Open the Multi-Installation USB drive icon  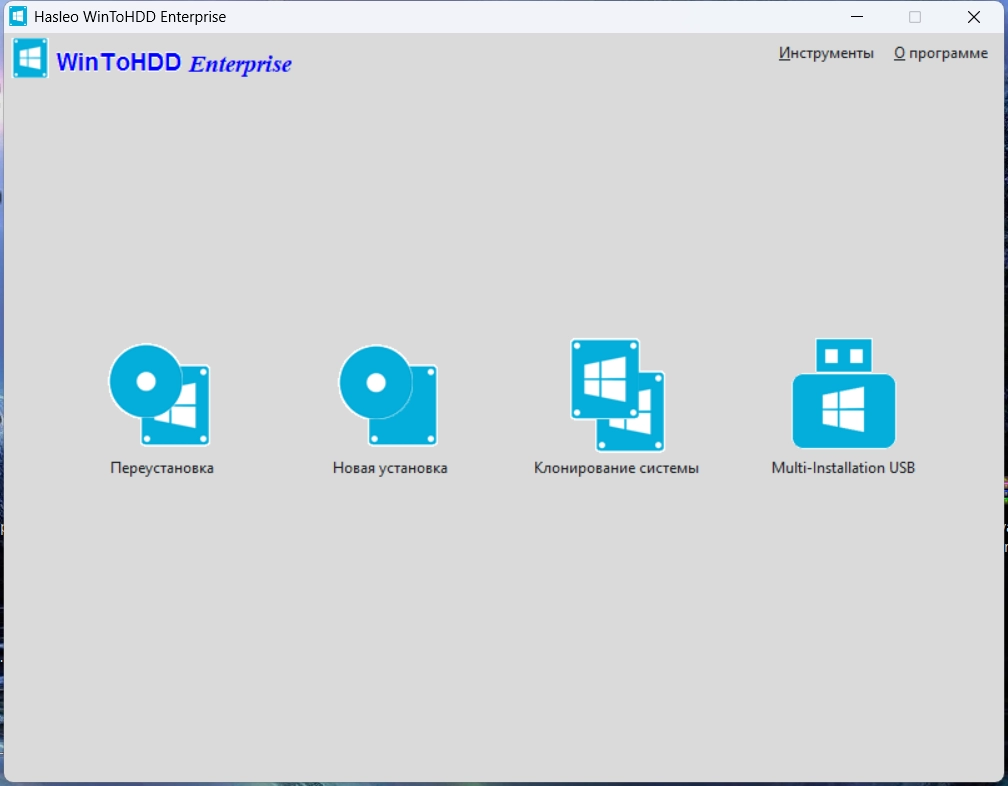[x=843, y=393]
